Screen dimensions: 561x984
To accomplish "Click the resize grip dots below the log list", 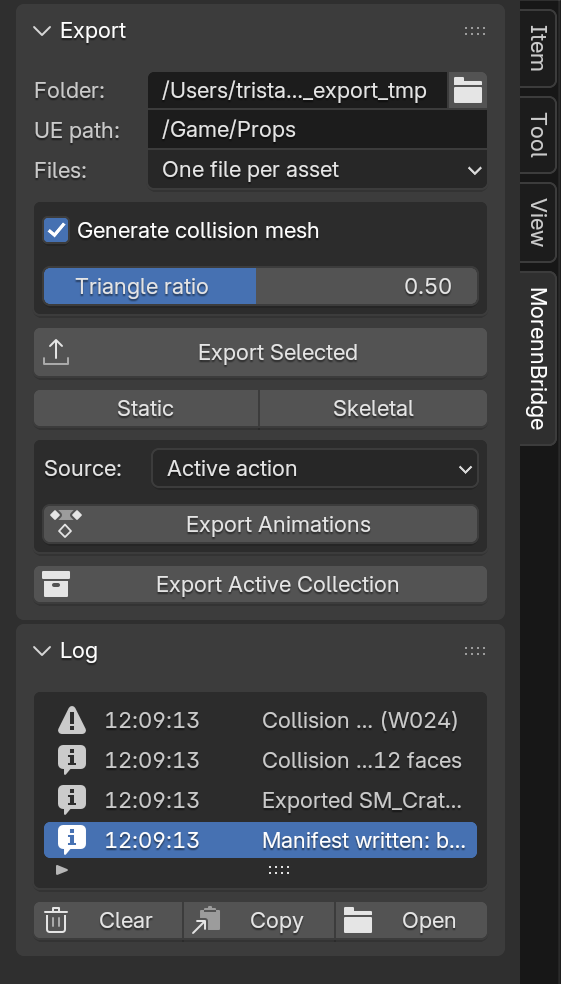I will pyautogui.click(x=279, y=870).
